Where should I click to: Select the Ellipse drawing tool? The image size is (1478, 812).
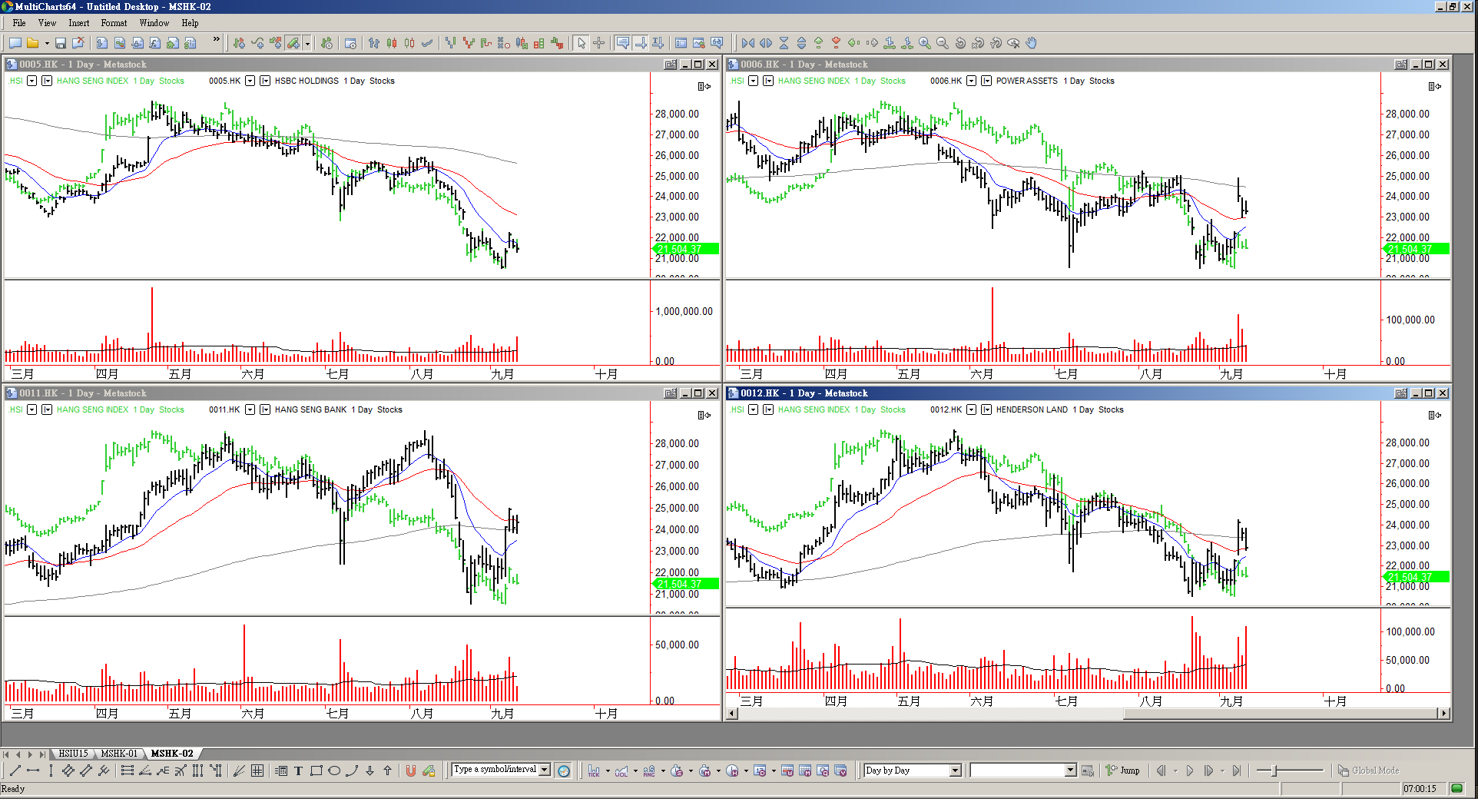click(334, 771)
